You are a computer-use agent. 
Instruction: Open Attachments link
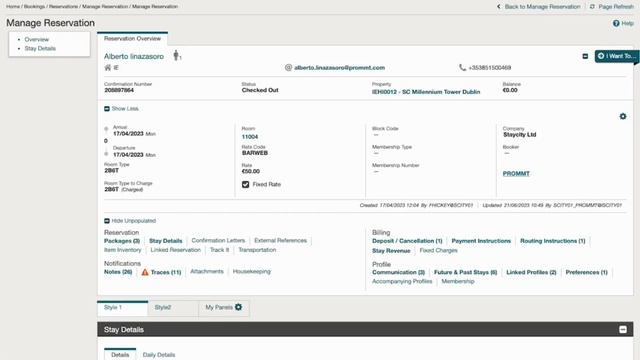(207, 271)
